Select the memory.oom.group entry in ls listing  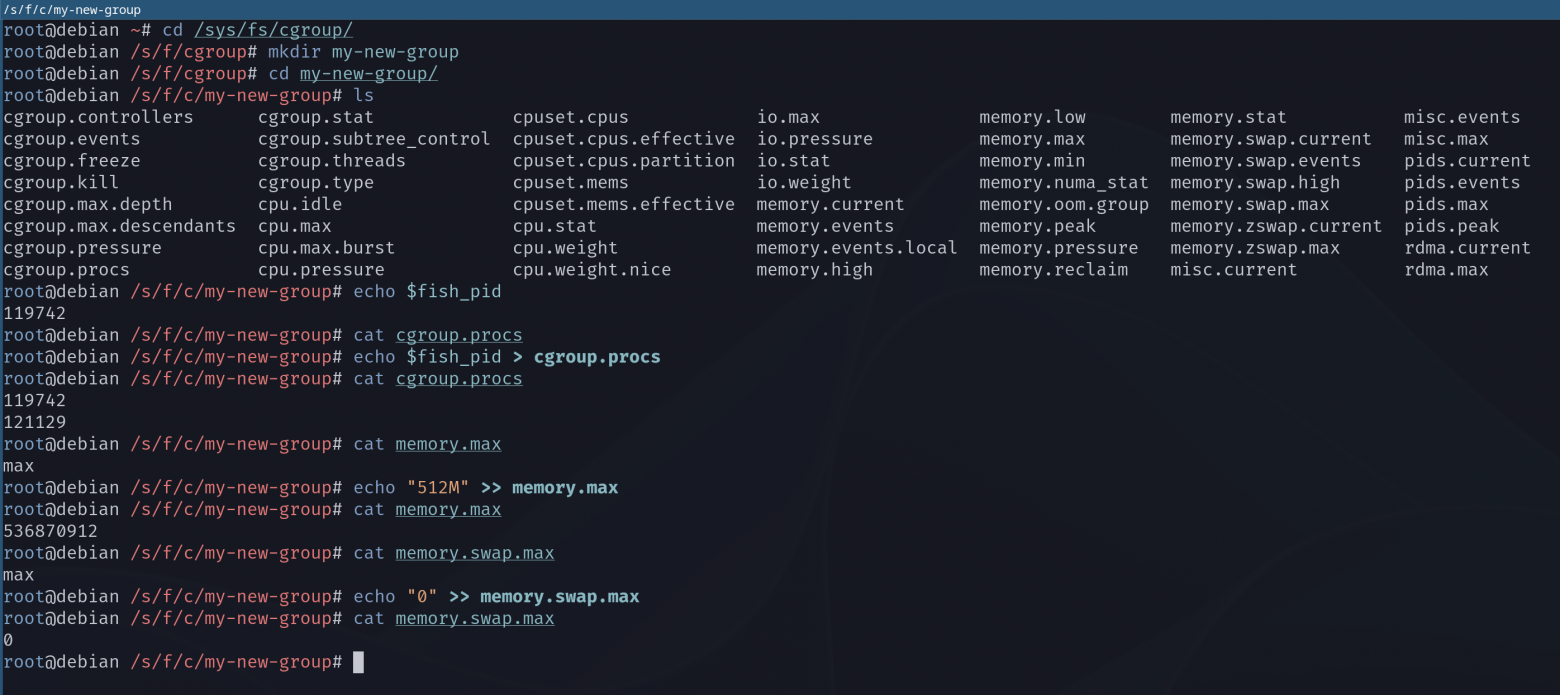coord(1063,204)
